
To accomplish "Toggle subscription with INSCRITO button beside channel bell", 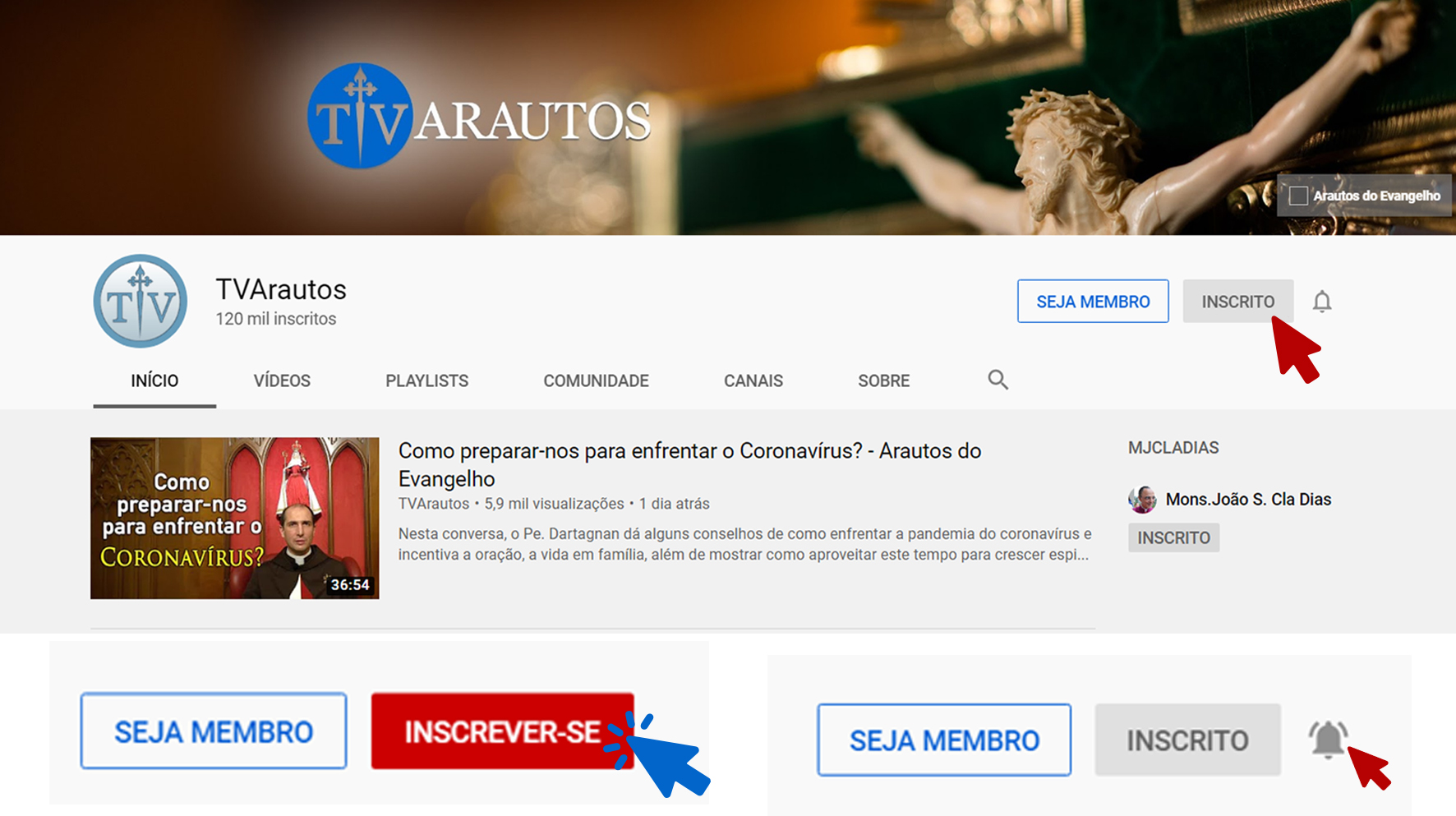I will coord(1237,302).
